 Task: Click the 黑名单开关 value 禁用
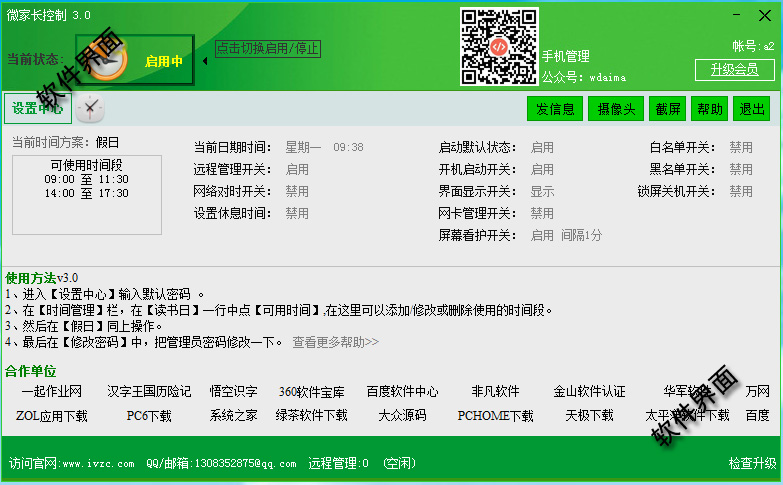pyautogui.click(x=741, y=169)
